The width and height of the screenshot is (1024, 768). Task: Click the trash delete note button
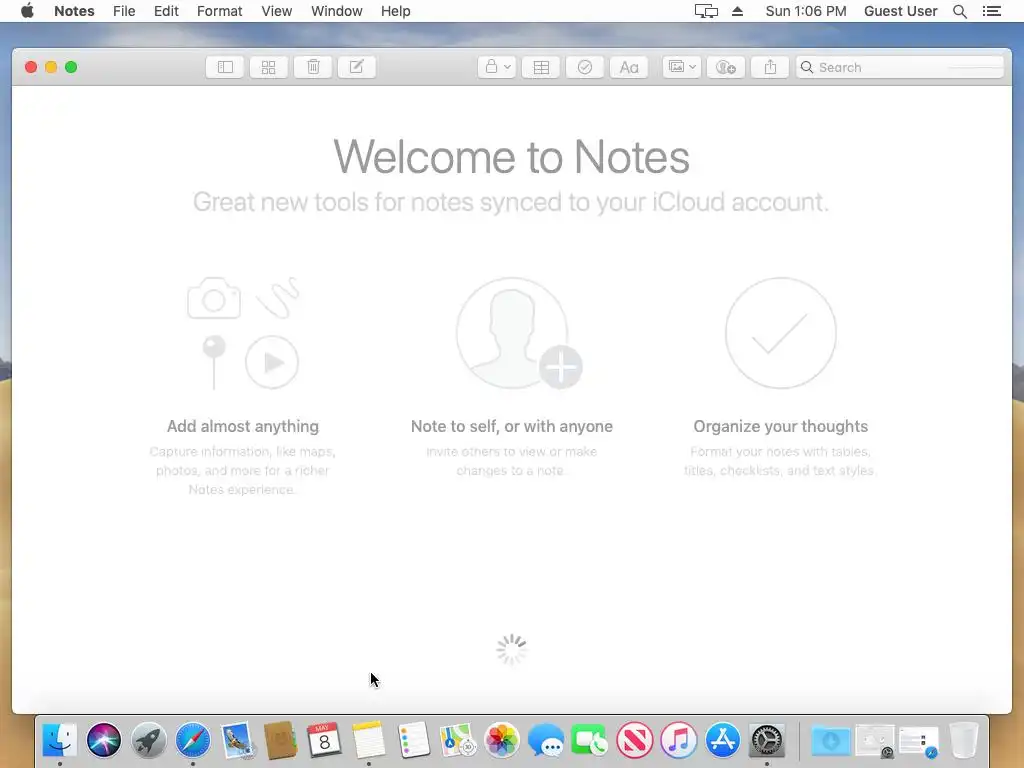[x=313, y=67]
